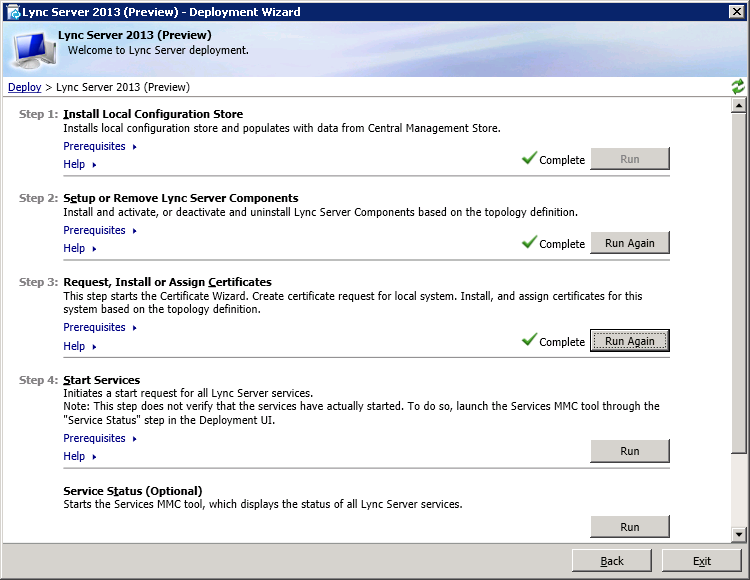Expand Prerequisites under Start Services

99,438
